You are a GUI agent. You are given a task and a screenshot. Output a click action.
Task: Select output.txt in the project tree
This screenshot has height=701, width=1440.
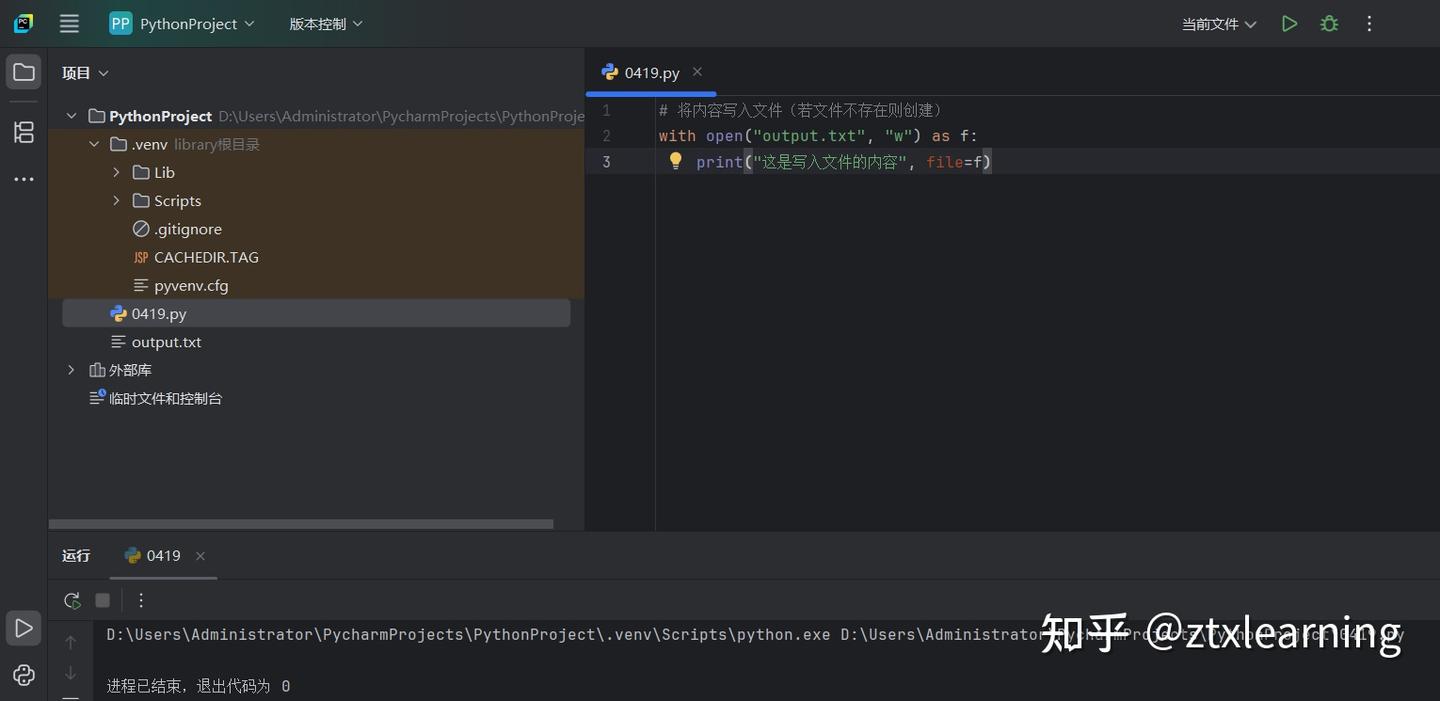point(166,341)
